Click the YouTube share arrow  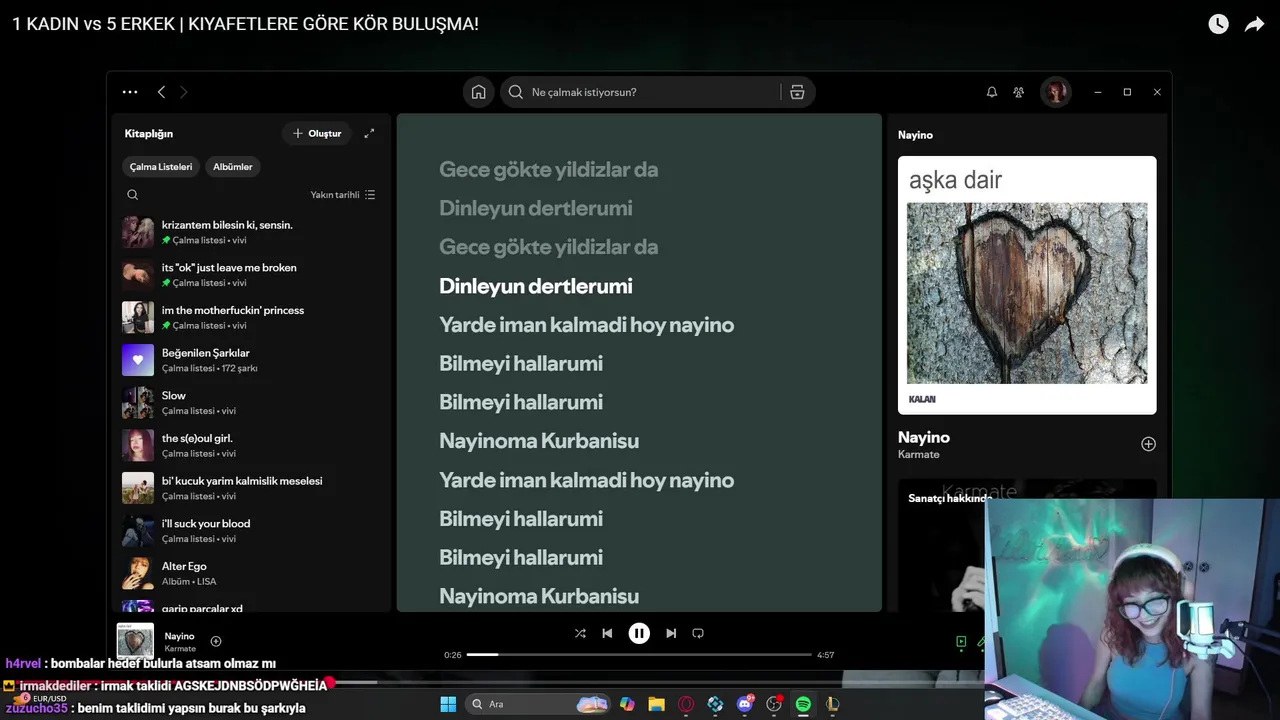click(x=1254, y=24)
